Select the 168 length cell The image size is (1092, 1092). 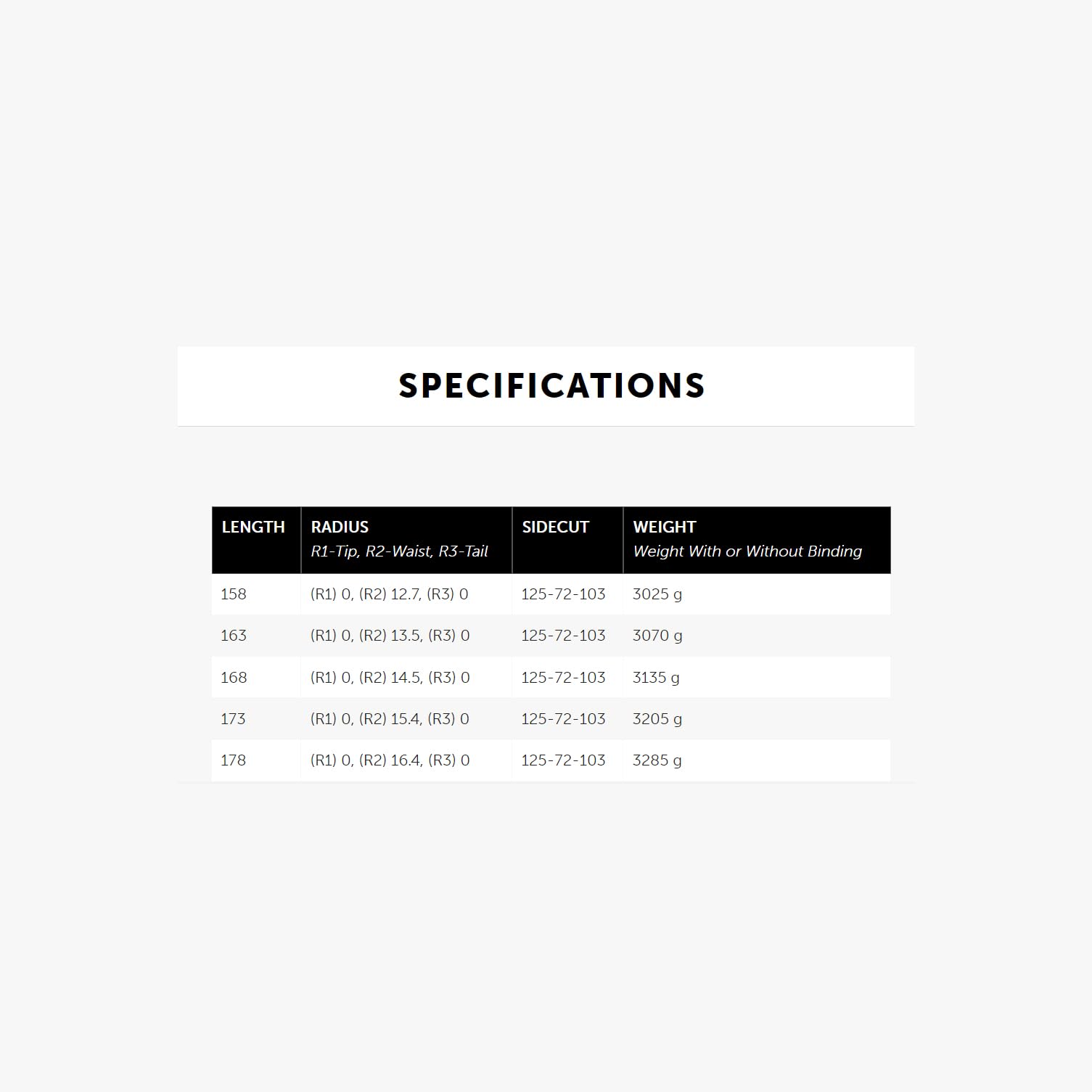coord(234,678)
